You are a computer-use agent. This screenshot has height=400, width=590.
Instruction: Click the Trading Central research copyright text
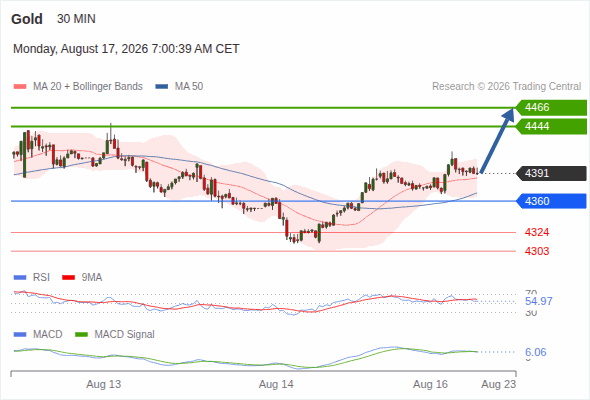tap(506, 87)
